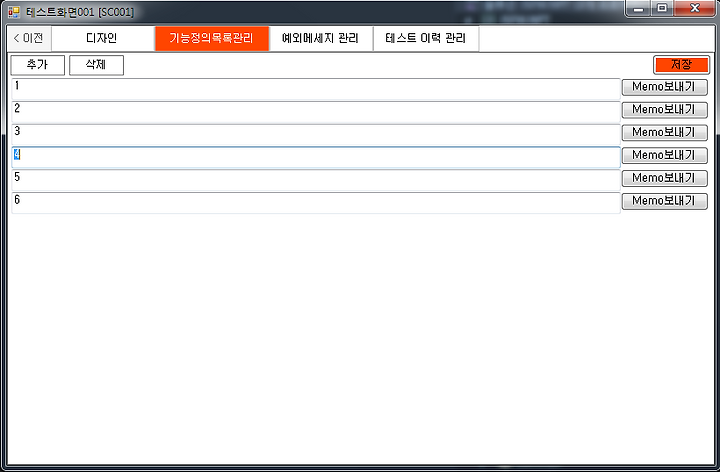Click the window icon in title bar
This screenshot has width=720, height=472.
[14, 11]
